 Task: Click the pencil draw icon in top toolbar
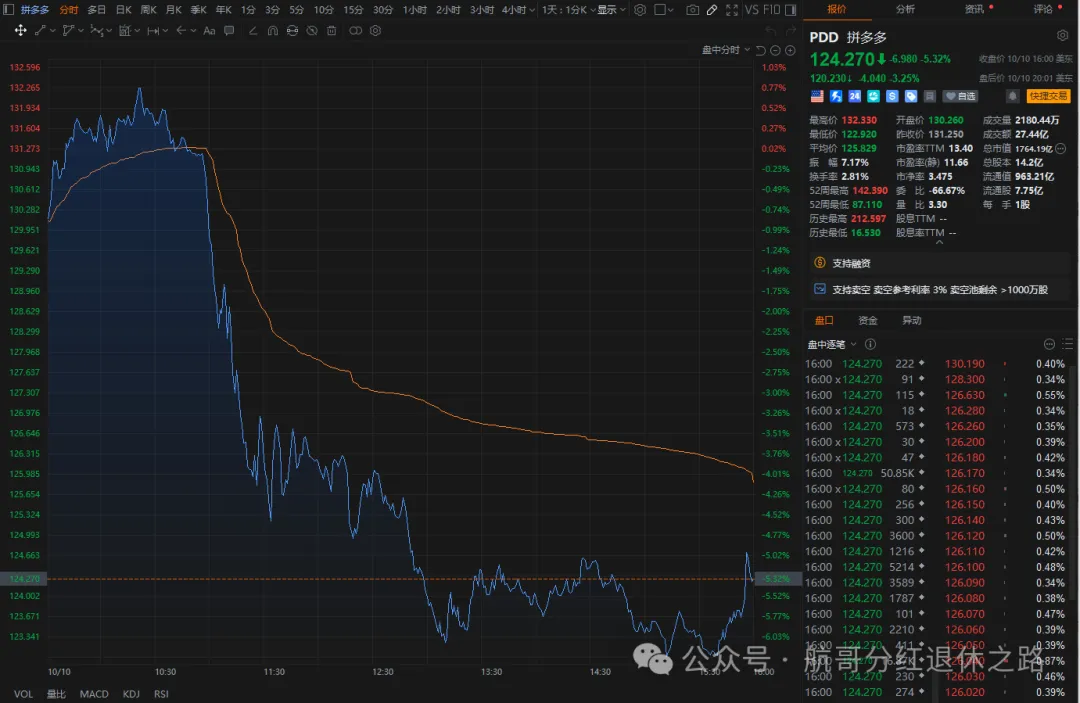click(711, 10)
